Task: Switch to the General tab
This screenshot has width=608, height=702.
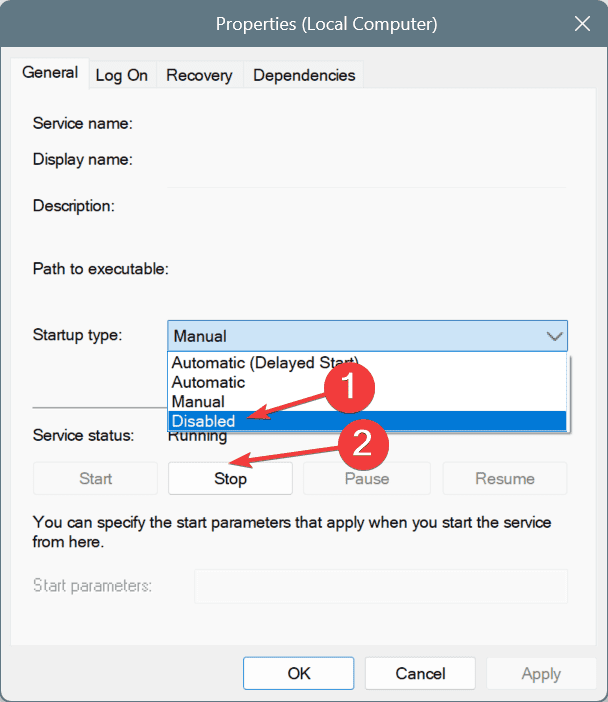Action: pyautogui.click(x=50, y=73)
